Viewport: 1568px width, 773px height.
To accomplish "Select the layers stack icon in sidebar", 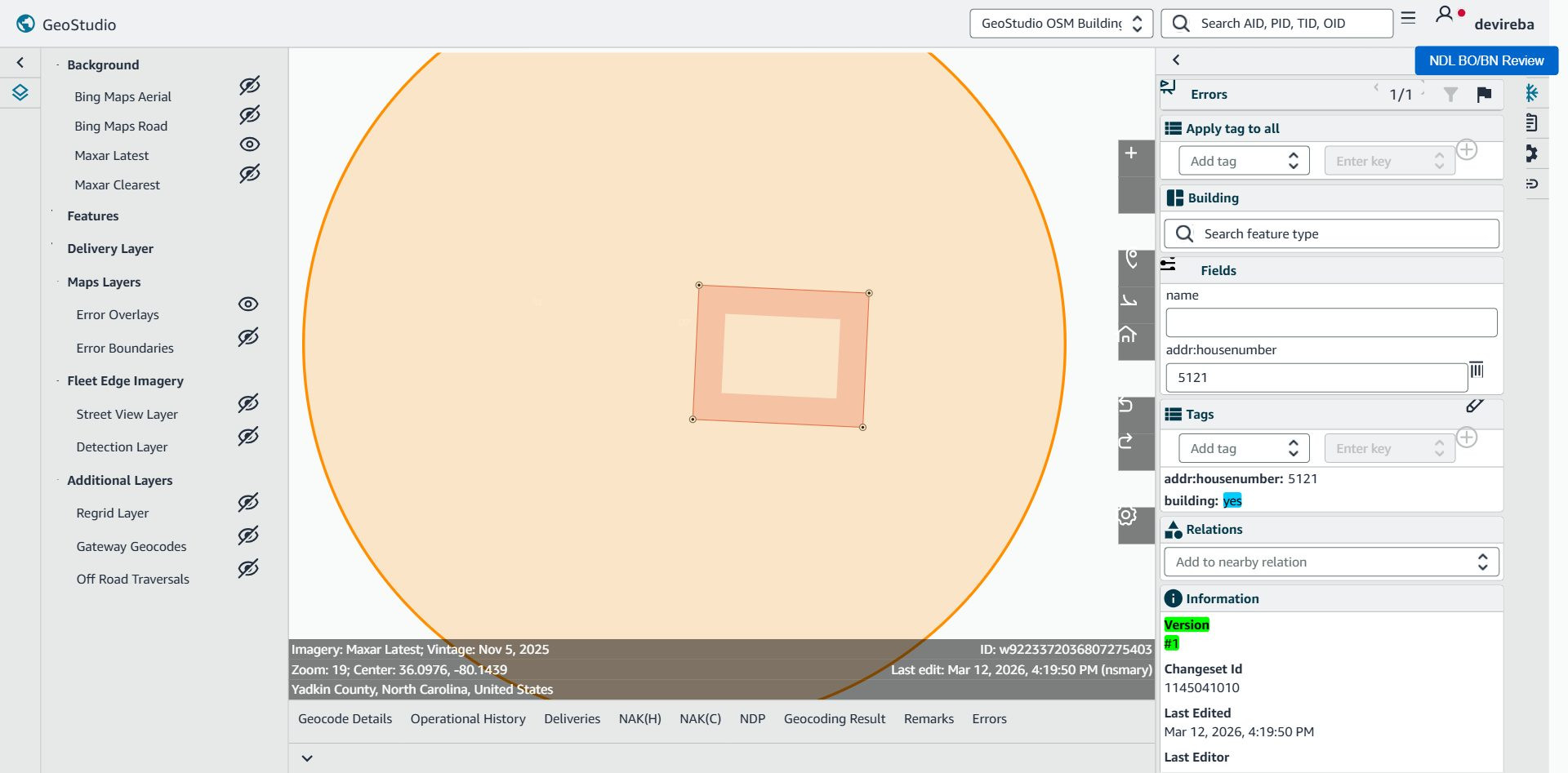I will [x=20, y=92].
